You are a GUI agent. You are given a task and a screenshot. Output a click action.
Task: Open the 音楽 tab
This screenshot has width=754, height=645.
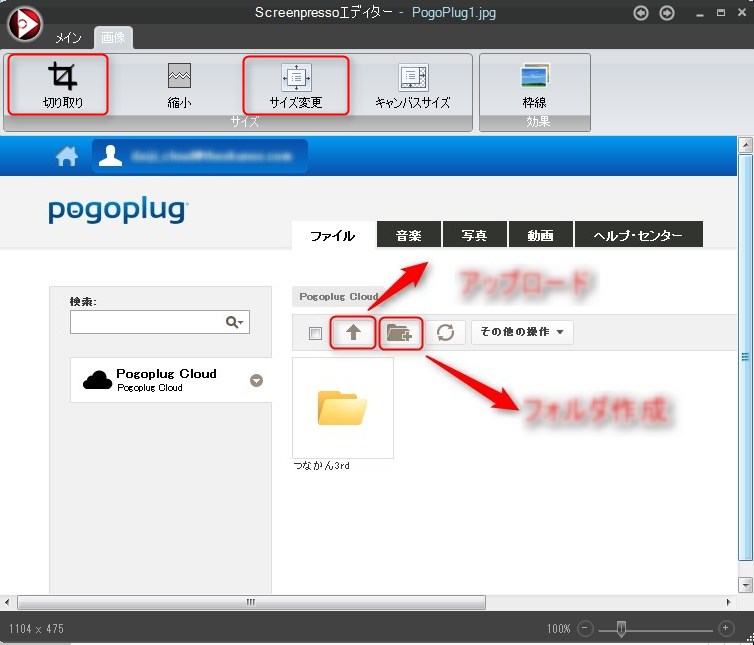tap(409, 235)
